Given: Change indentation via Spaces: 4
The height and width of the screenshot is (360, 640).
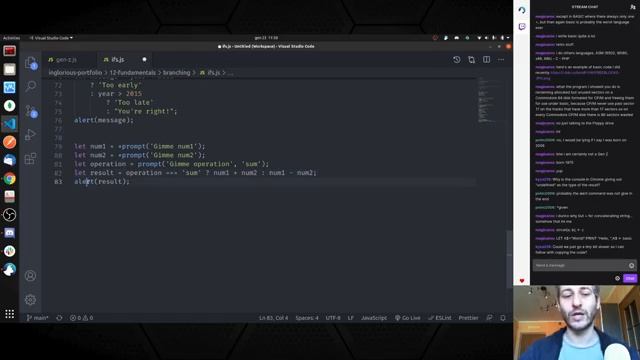Looking at the screenshot, I should [307, 318].
